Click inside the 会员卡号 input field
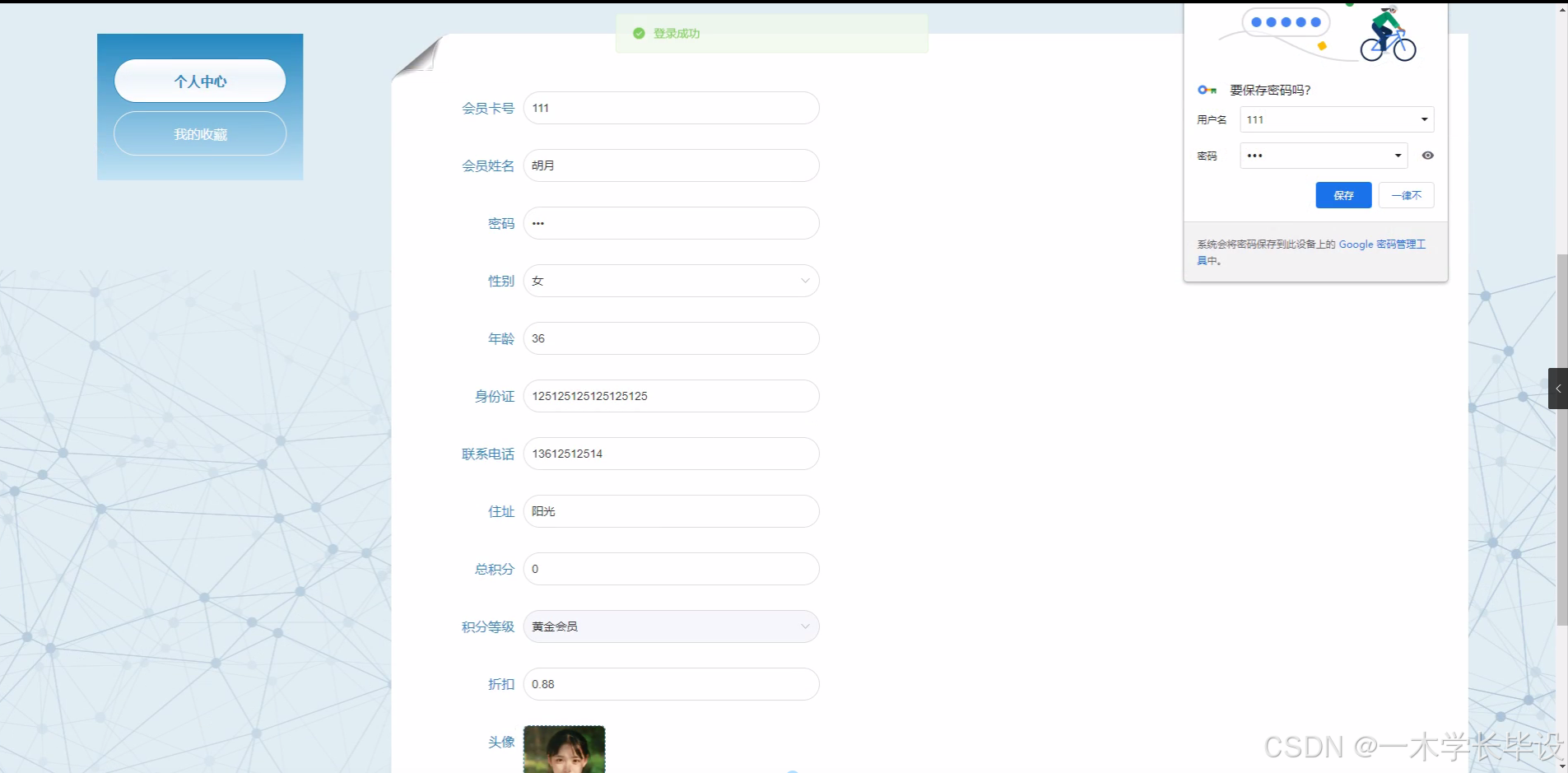1568x773 pixels. coord(671,108)
